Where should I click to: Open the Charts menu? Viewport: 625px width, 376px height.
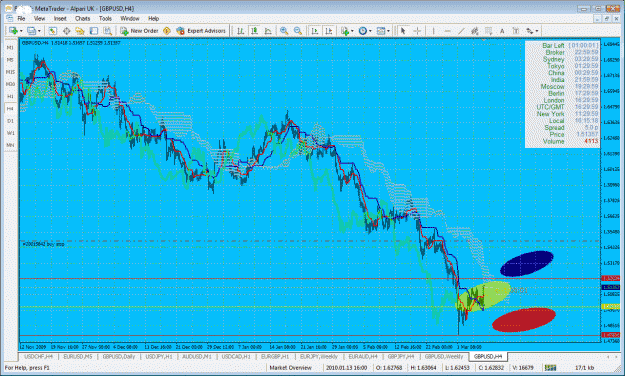click(x=83, y=18)
